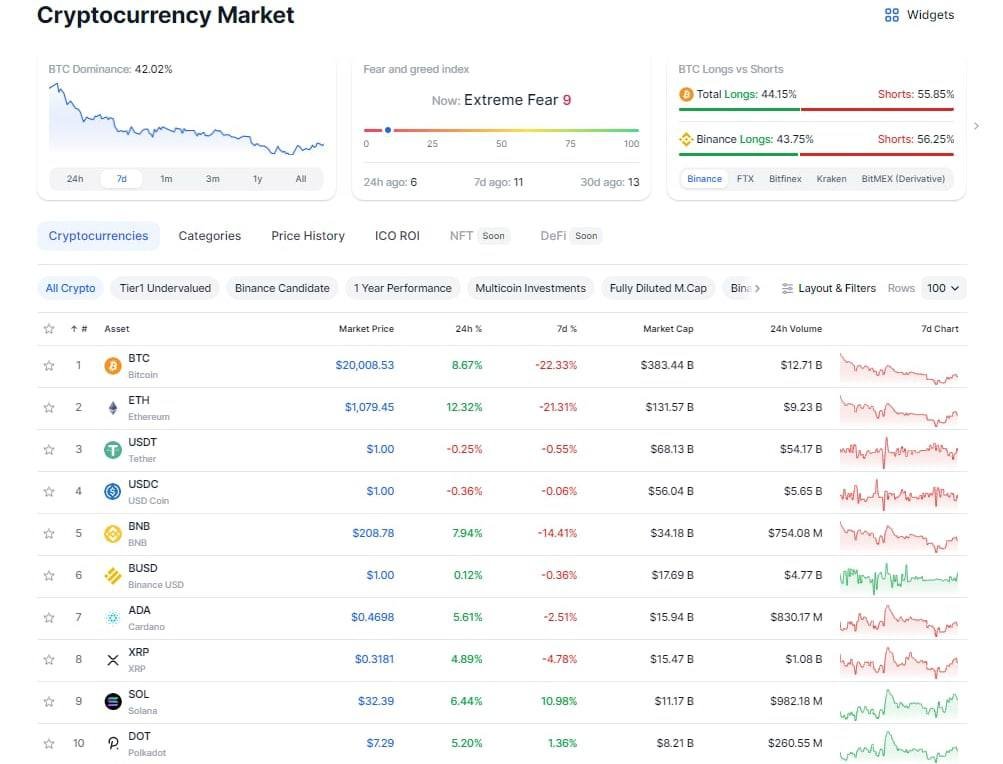Expand more filter chips with chevron
This screenshot has width=1003, height=764.
click(x=757, y=289)
